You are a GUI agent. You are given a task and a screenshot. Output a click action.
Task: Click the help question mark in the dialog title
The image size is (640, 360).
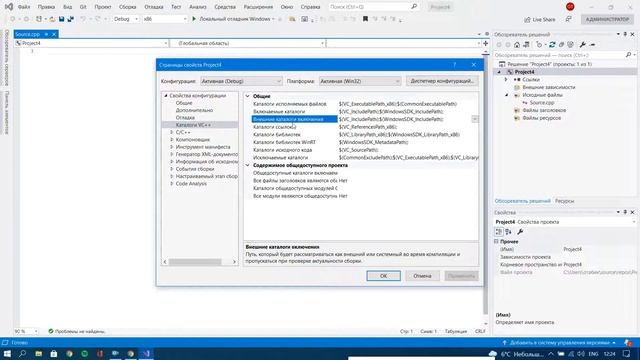tap(455, 64)
